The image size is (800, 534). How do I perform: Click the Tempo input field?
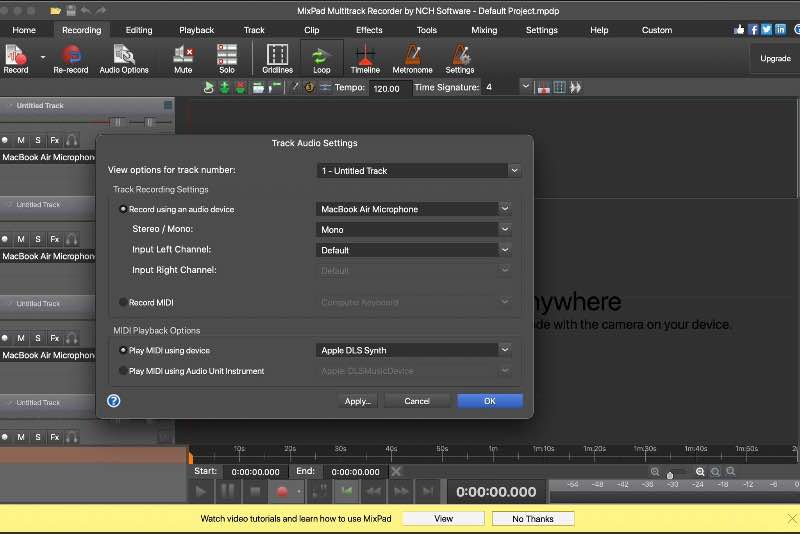tap(386, 88)
